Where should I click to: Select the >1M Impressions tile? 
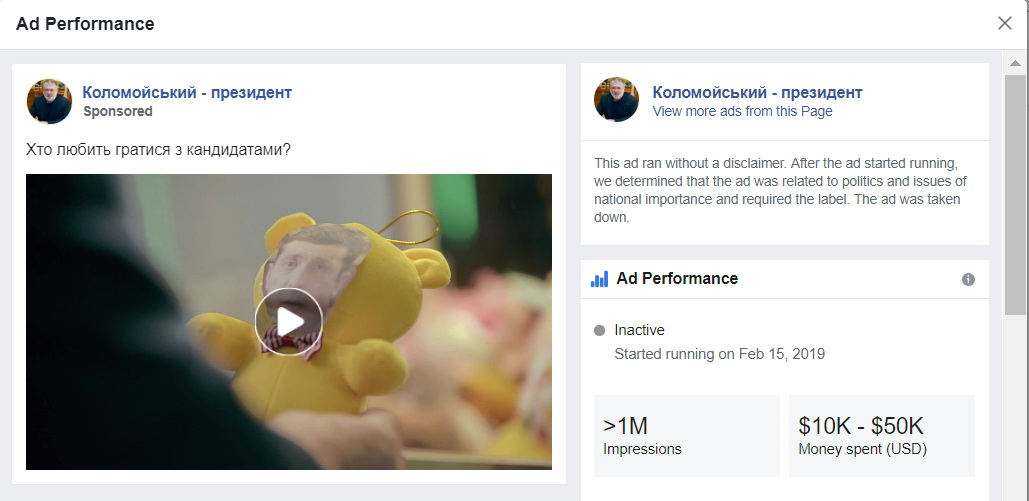point(686,436)
